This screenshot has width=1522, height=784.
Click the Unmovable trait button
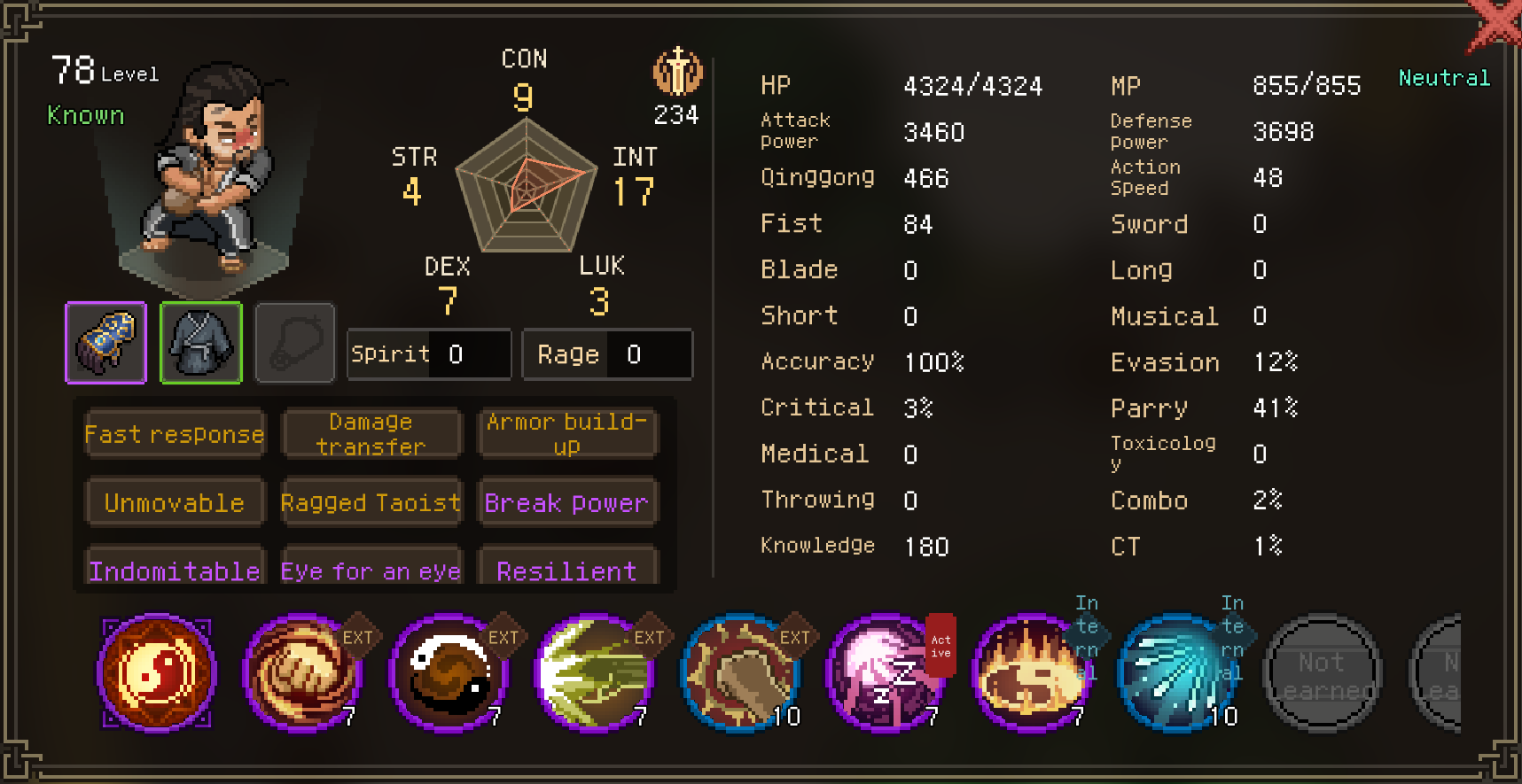point(175,502)
